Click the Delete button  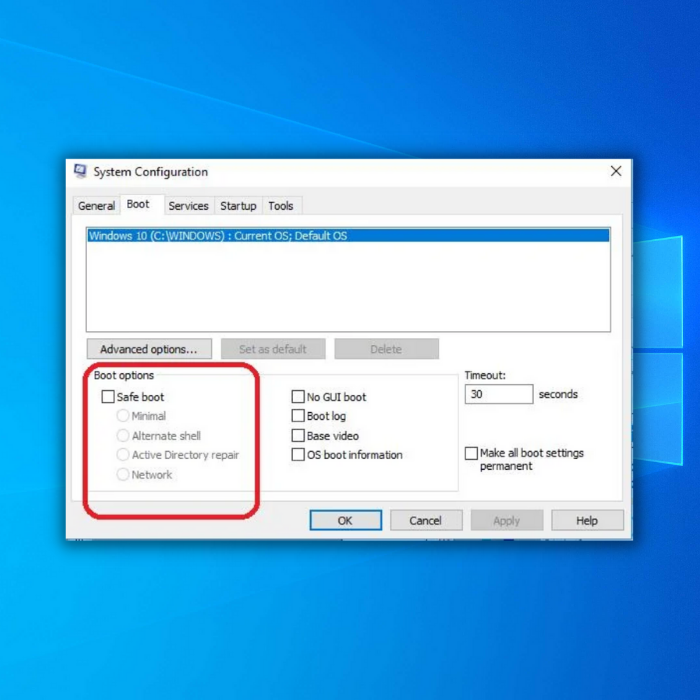pos(386,349)
